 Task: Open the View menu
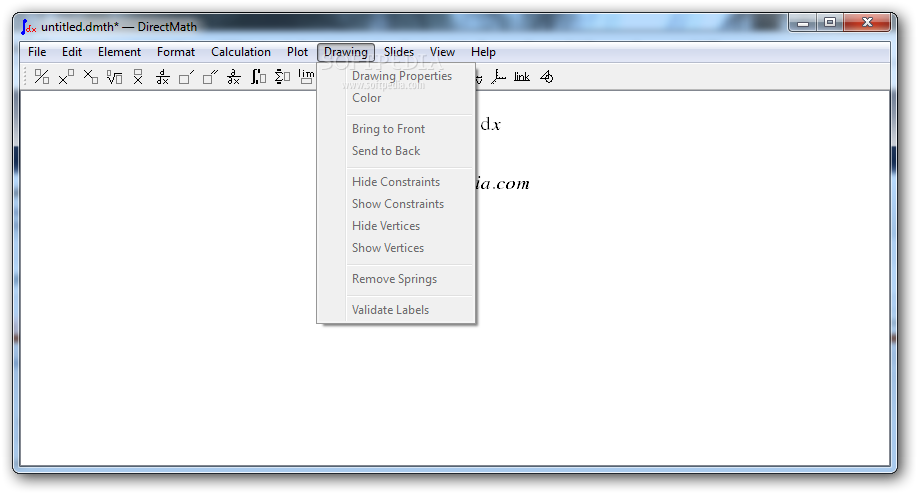coord(442,52)
